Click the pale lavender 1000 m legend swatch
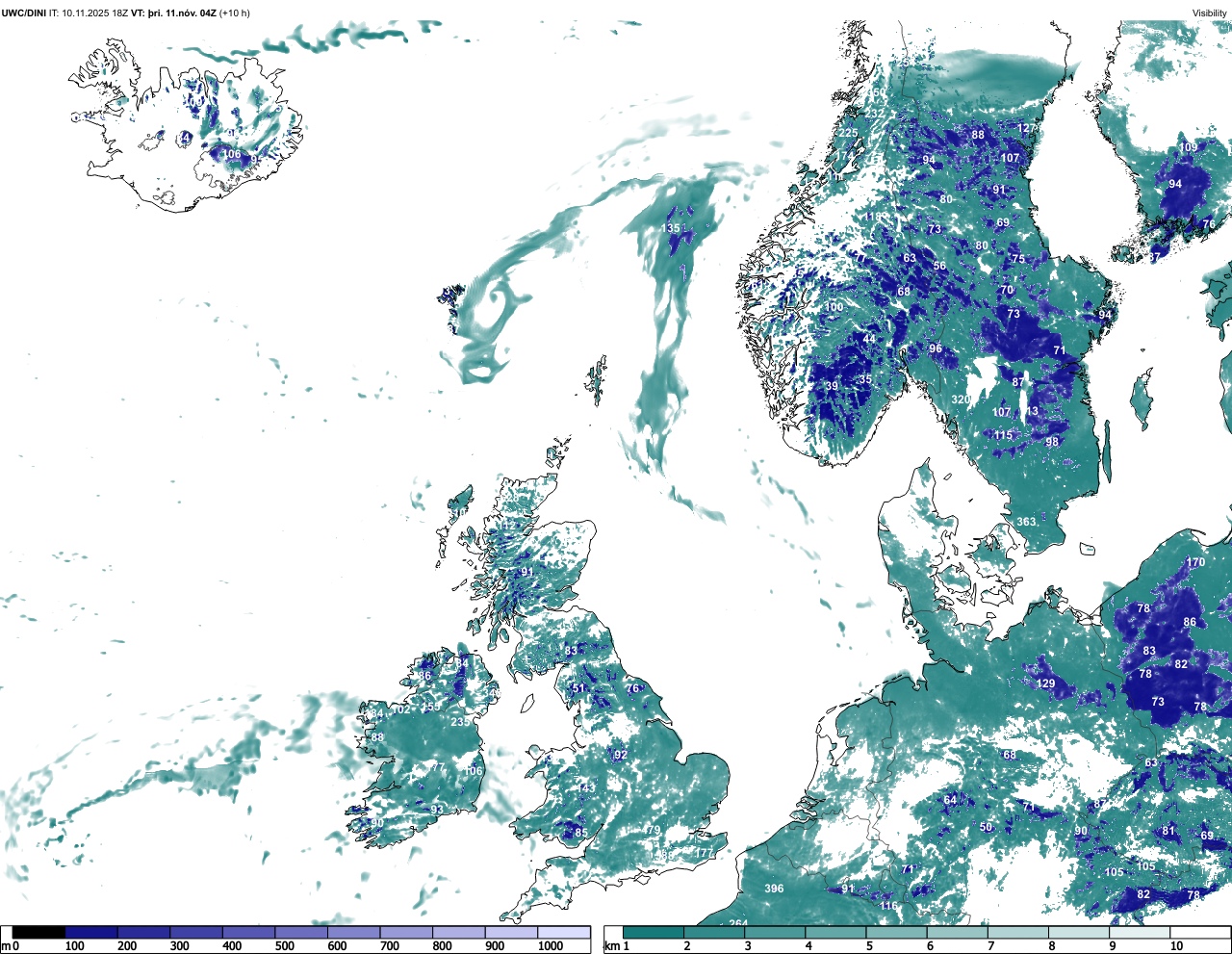The height and width of the screenshot is (954, 1232). [563, 932]
